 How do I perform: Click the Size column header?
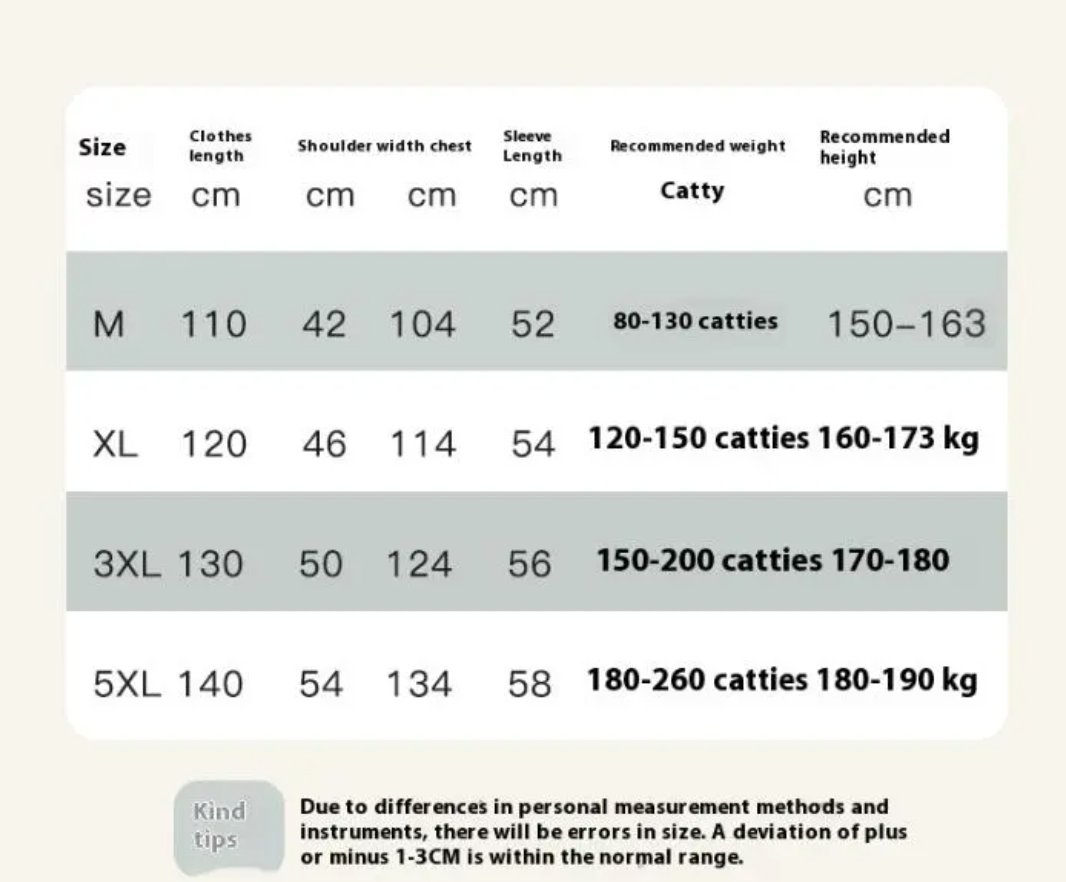click(x=102, y=147)
